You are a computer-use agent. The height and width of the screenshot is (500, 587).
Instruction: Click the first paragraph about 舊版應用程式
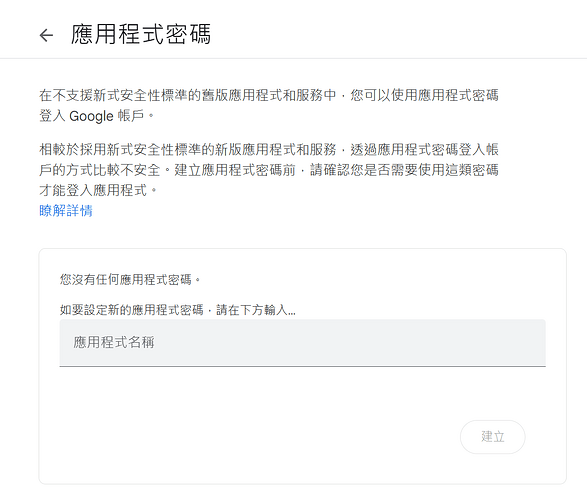tap(269, 106)
